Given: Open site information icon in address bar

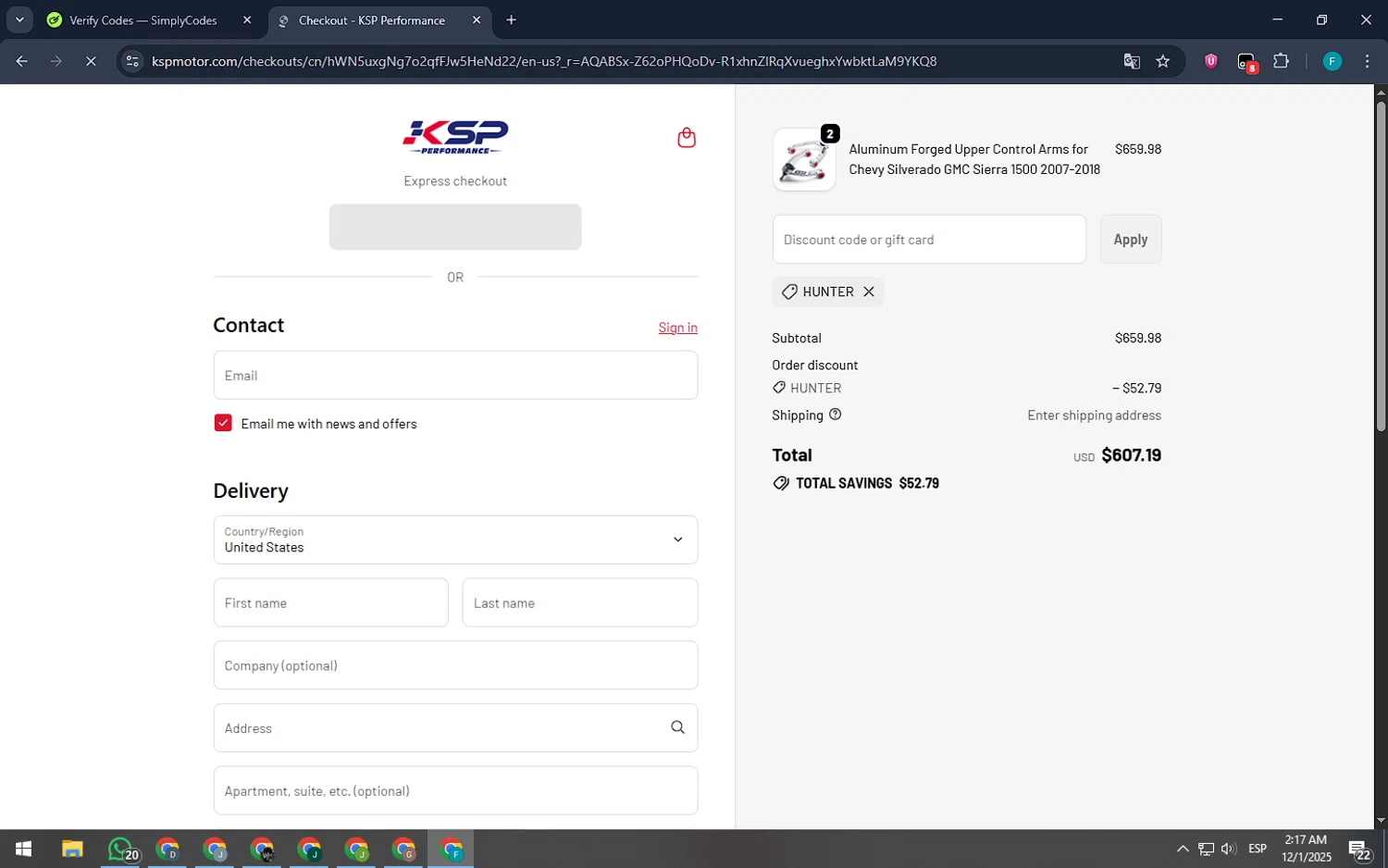Looking at the screenshot, I should coord(132,61).
